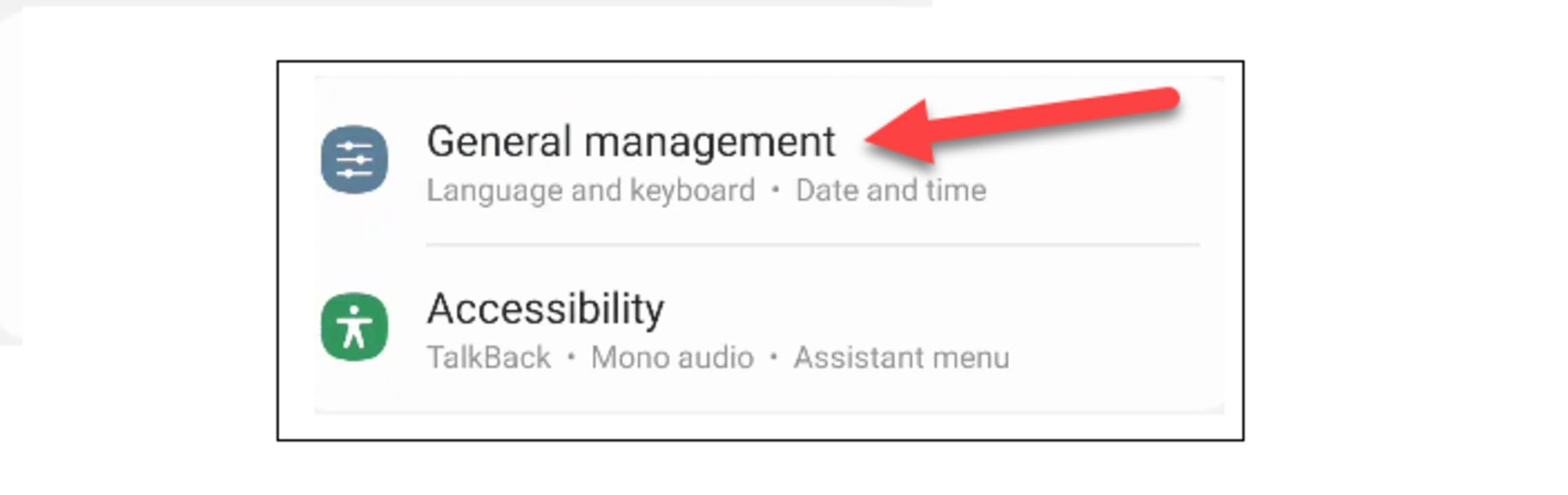Click dot separator before Assistant menu
This screenshot has width=1568, height=495.
[773, 358]
